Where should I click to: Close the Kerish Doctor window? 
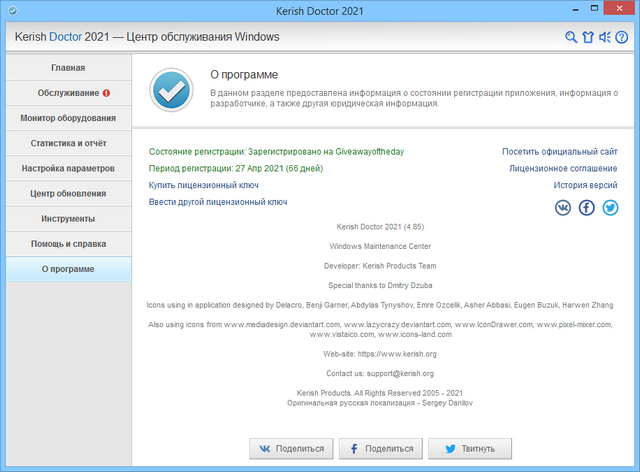(619, 9)
